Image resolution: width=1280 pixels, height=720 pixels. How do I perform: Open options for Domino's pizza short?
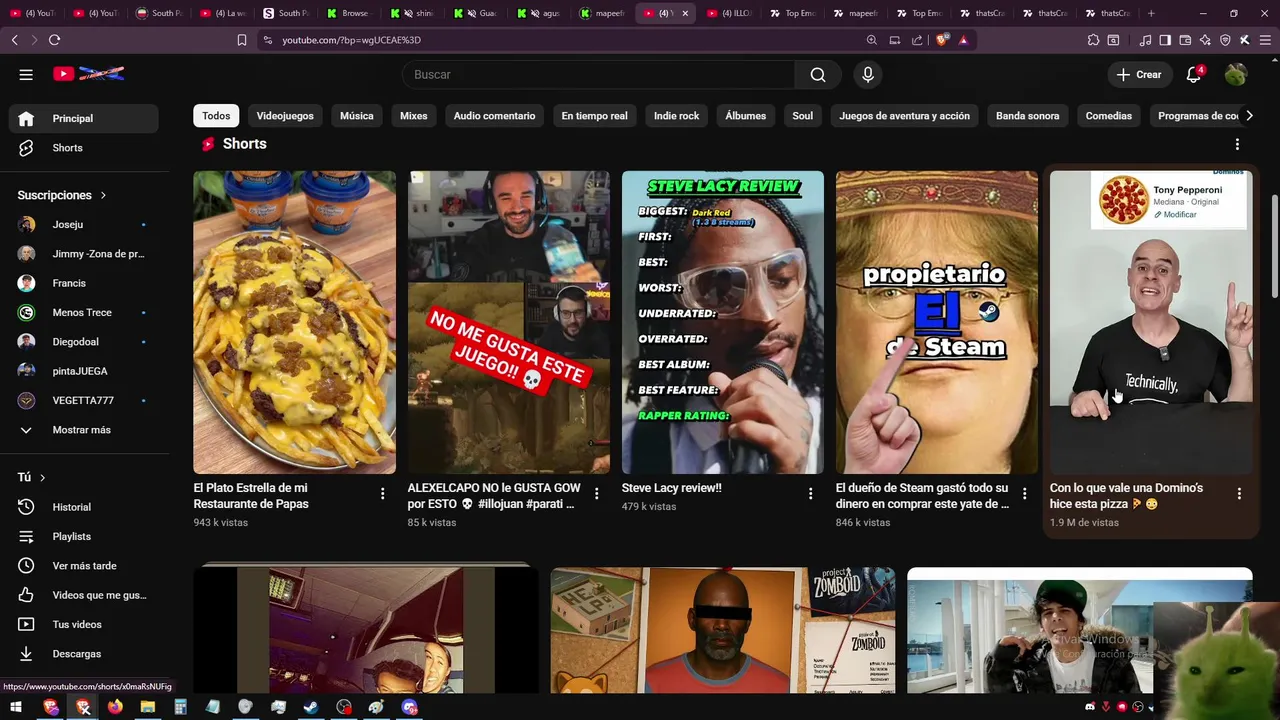(1239, 493)
